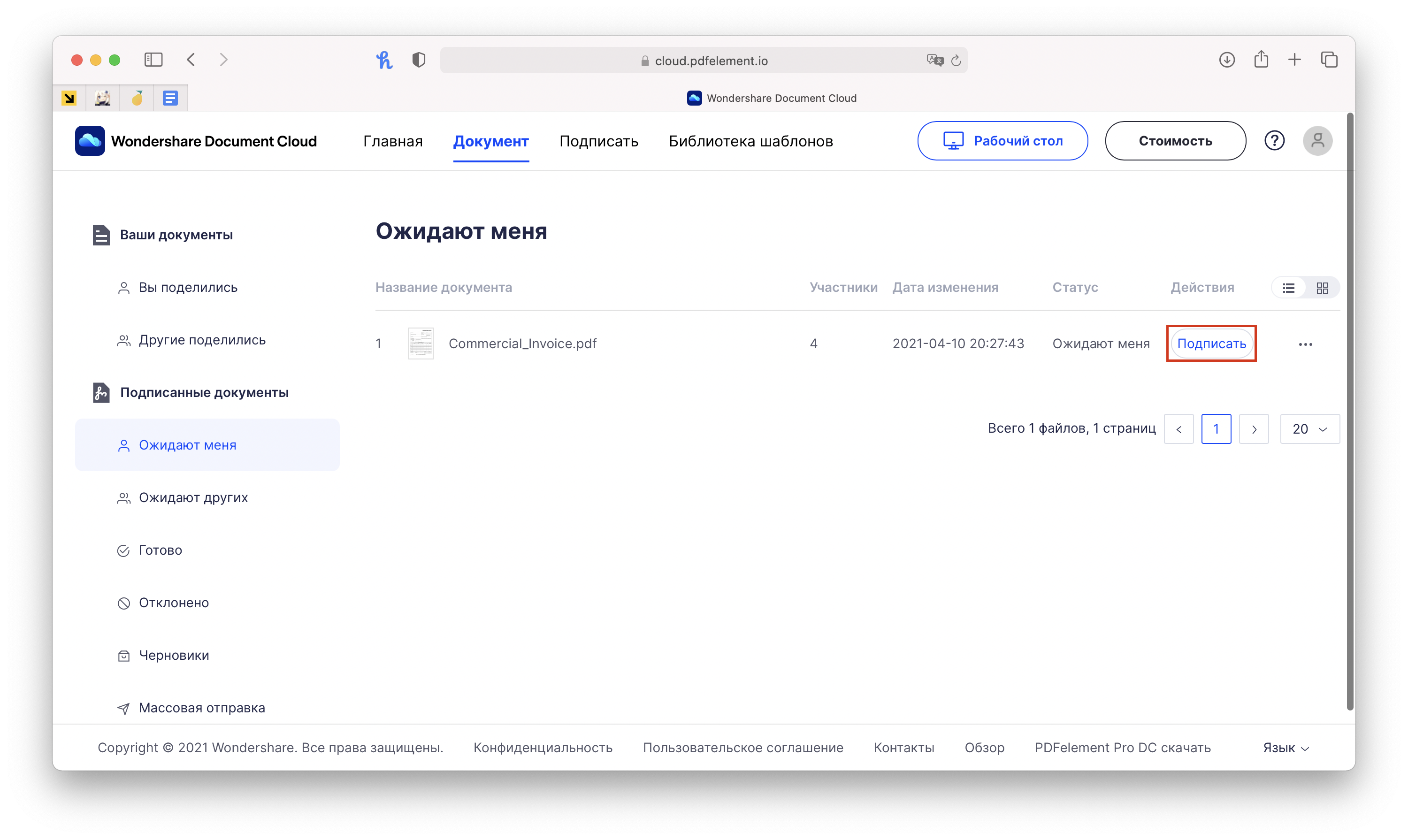Open Пользовательское соглашение link
Viewport: 1408px width, 840px height.
pos(743,748)
